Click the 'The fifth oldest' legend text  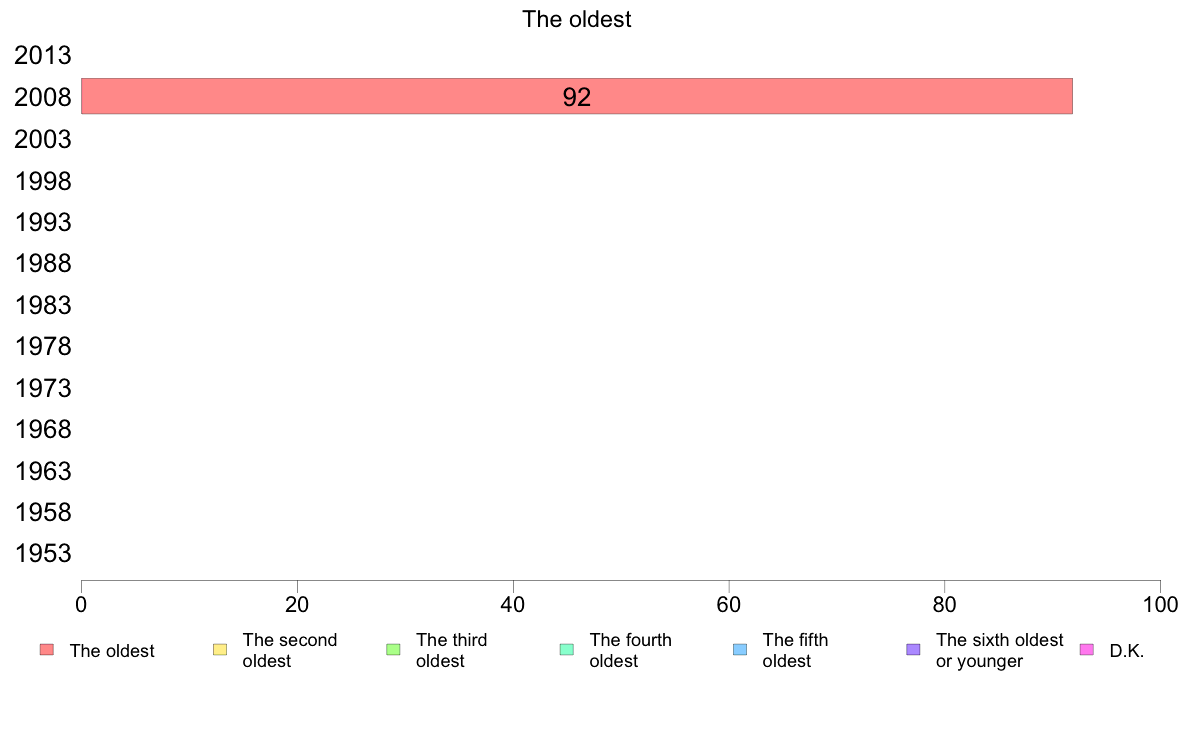tap(795, 650)
